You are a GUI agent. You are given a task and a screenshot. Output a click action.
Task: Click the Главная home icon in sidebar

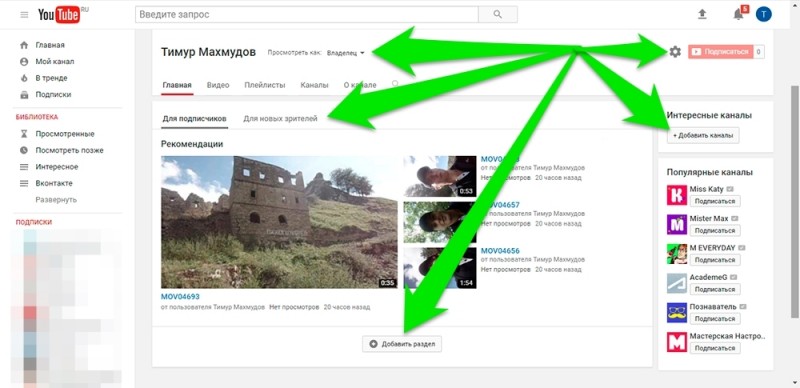(24, 45)
